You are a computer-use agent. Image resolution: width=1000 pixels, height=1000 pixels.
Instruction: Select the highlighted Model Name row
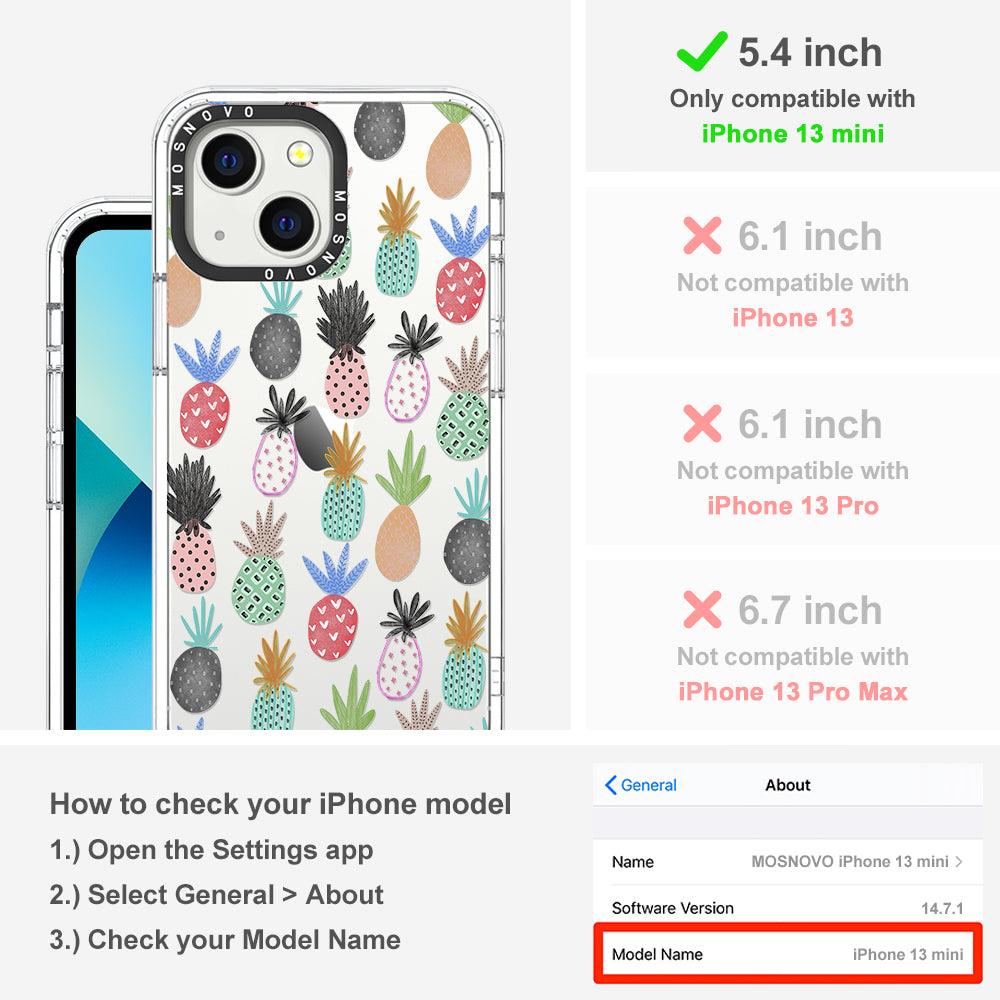point(788,954)
